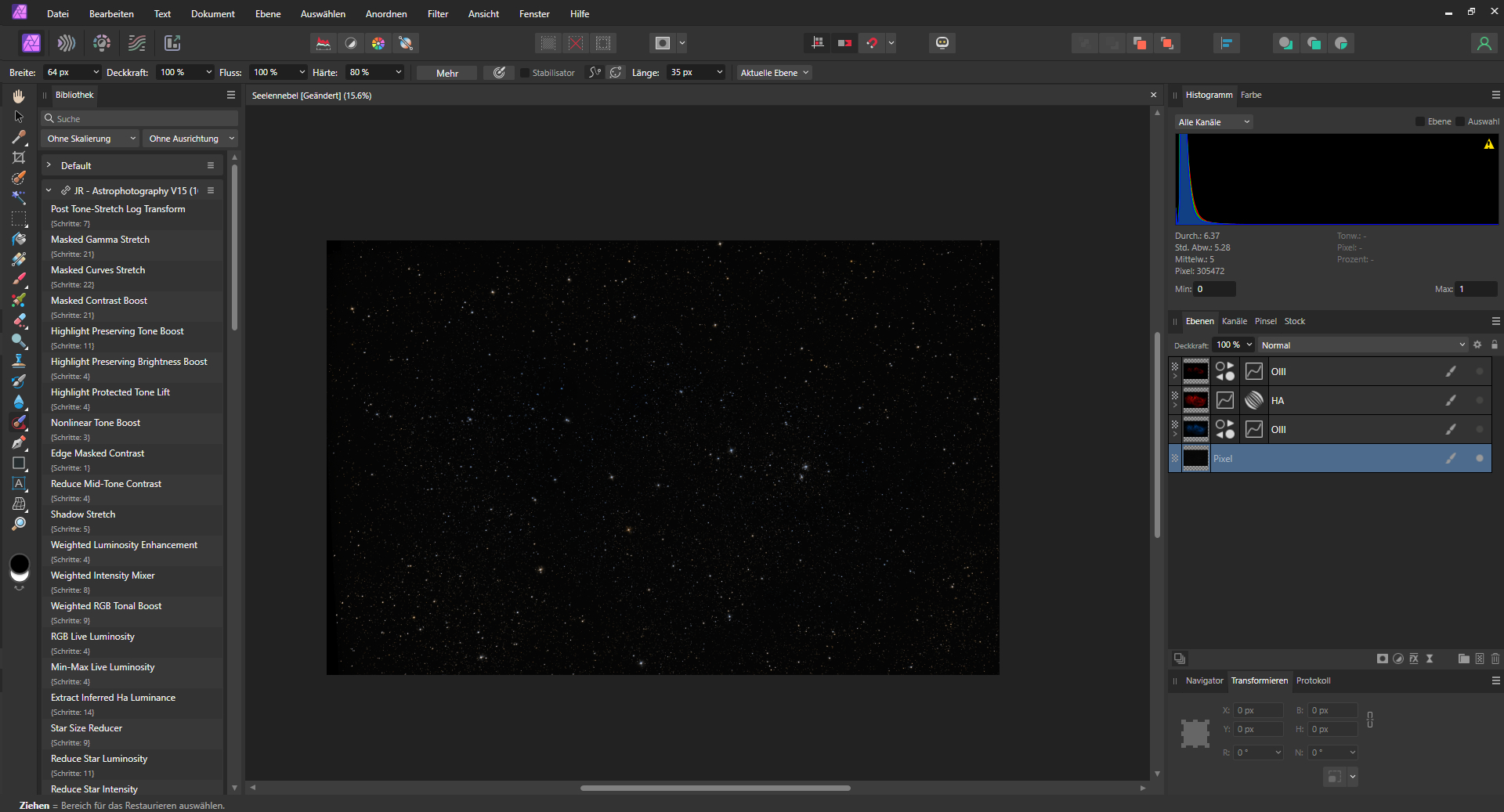Click the Quick Mask toolbar icon
1504x812 pixels.
pos(663,43)
